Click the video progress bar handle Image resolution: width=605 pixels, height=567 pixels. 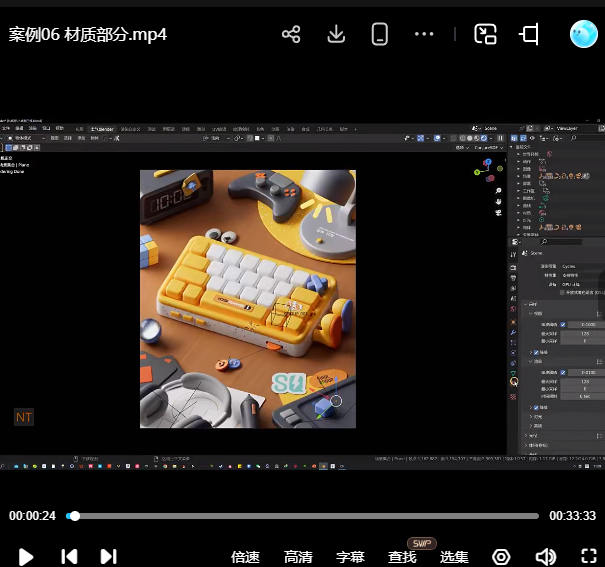(x=73, y=516)
